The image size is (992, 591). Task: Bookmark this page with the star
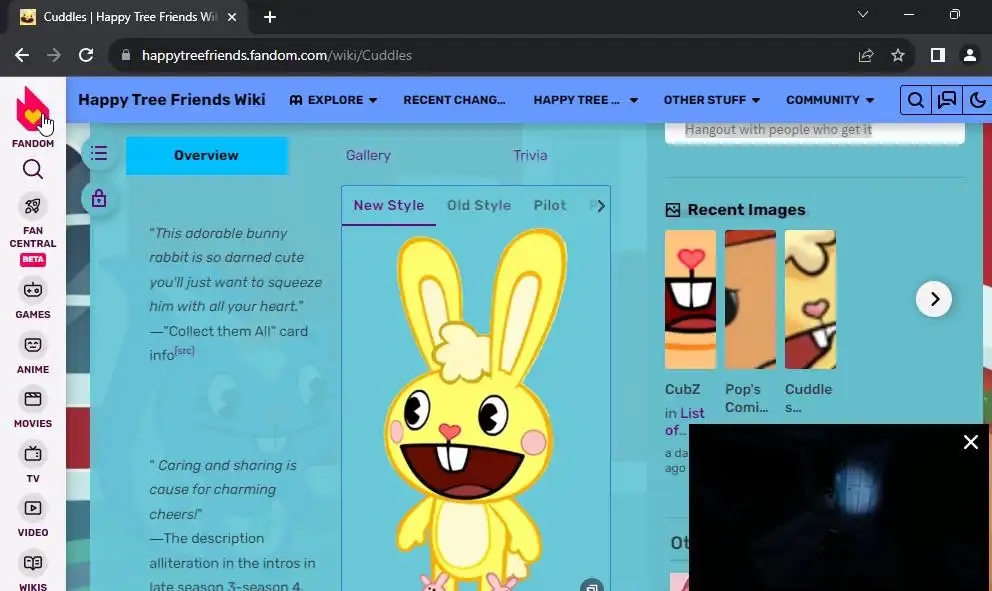coord(898,55)
